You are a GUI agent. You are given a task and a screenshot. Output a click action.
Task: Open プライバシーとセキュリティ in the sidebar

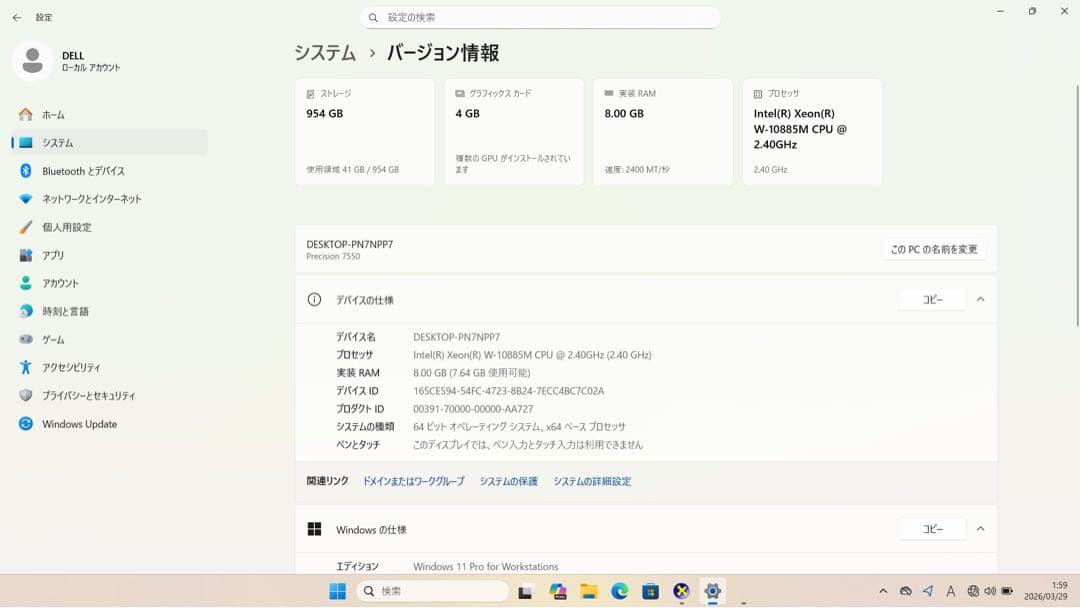coord(109,396)
